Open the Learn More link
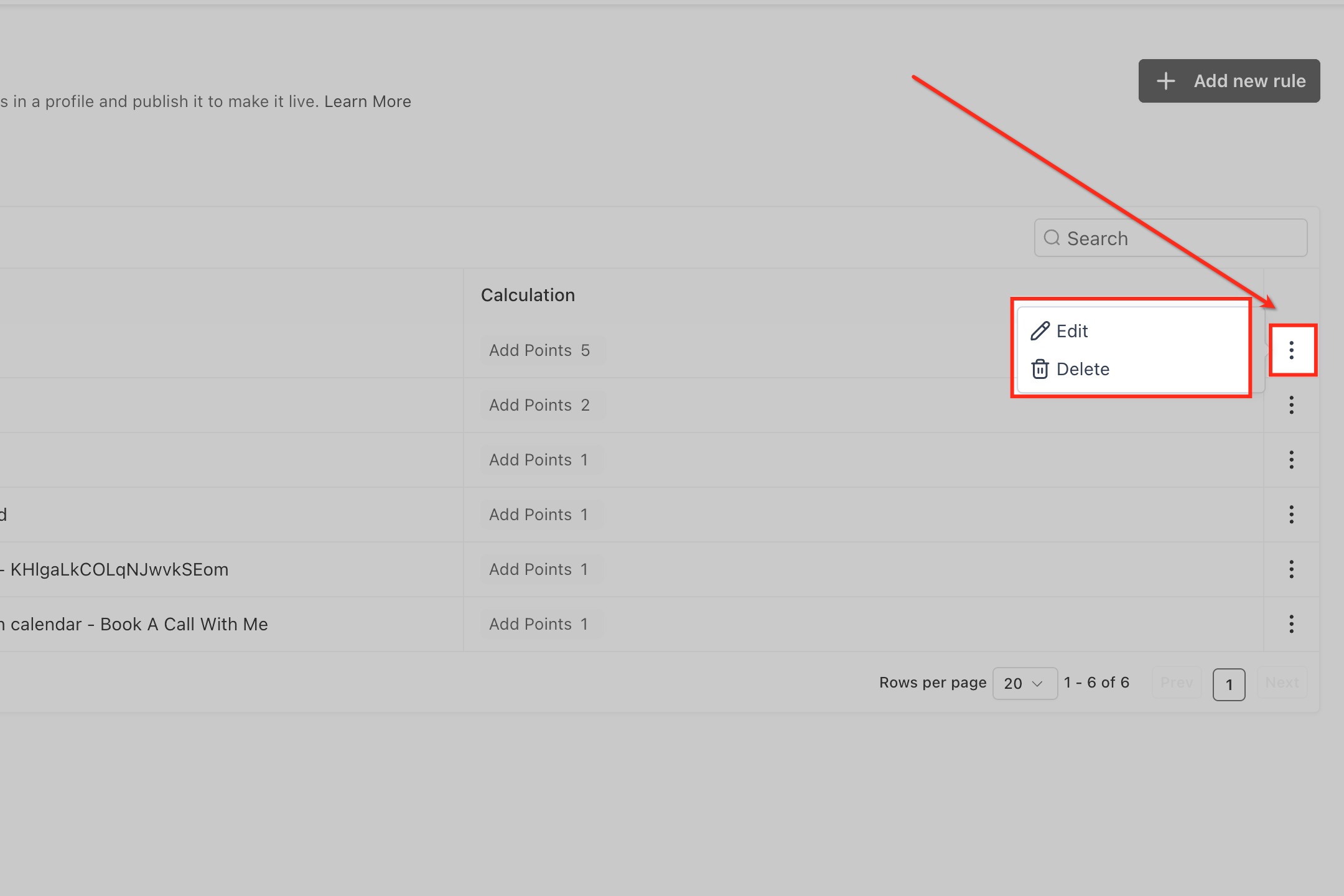This screenshot has width=1344, height=896. (x=367, y=101)
